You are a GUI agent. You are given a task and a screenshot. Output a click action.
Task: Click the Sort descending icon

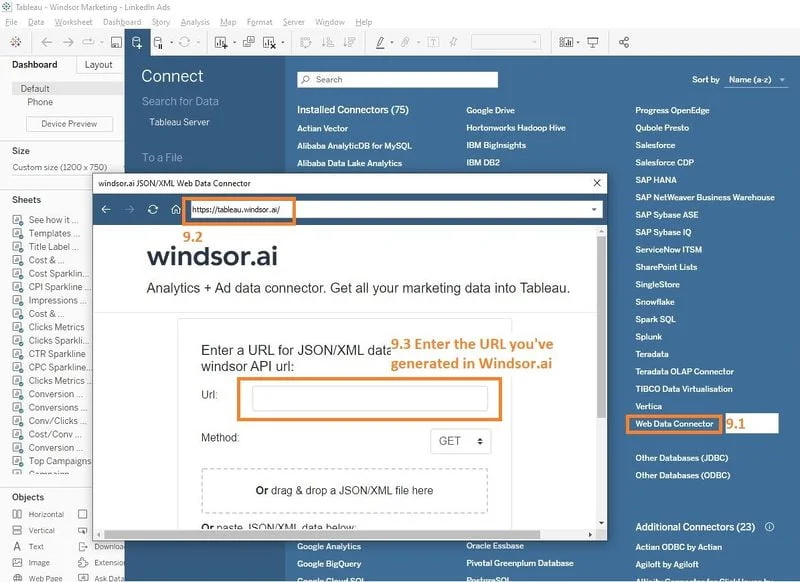[x=349, y=42]
